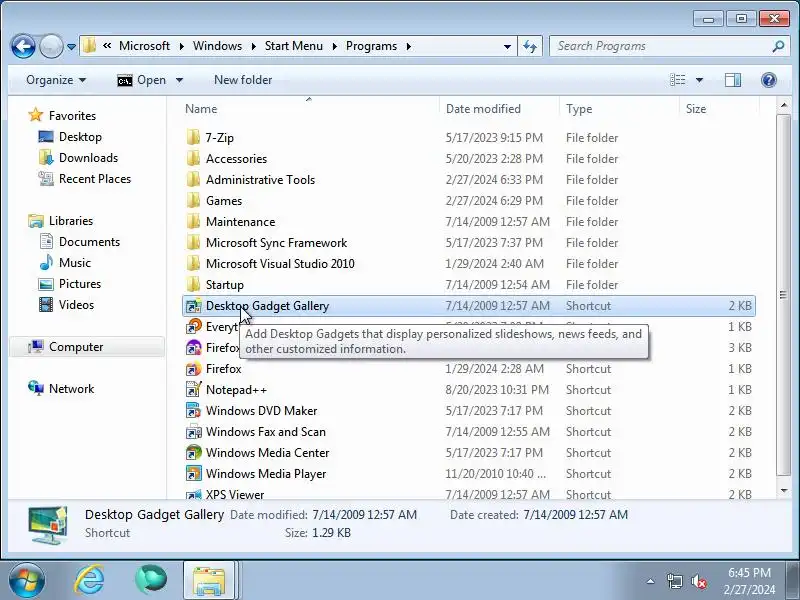The height and width of the screenshot is (600, 800).
Task: Click the Desktop Gadget Gallery shortcut icon
Action: point(193,306)
